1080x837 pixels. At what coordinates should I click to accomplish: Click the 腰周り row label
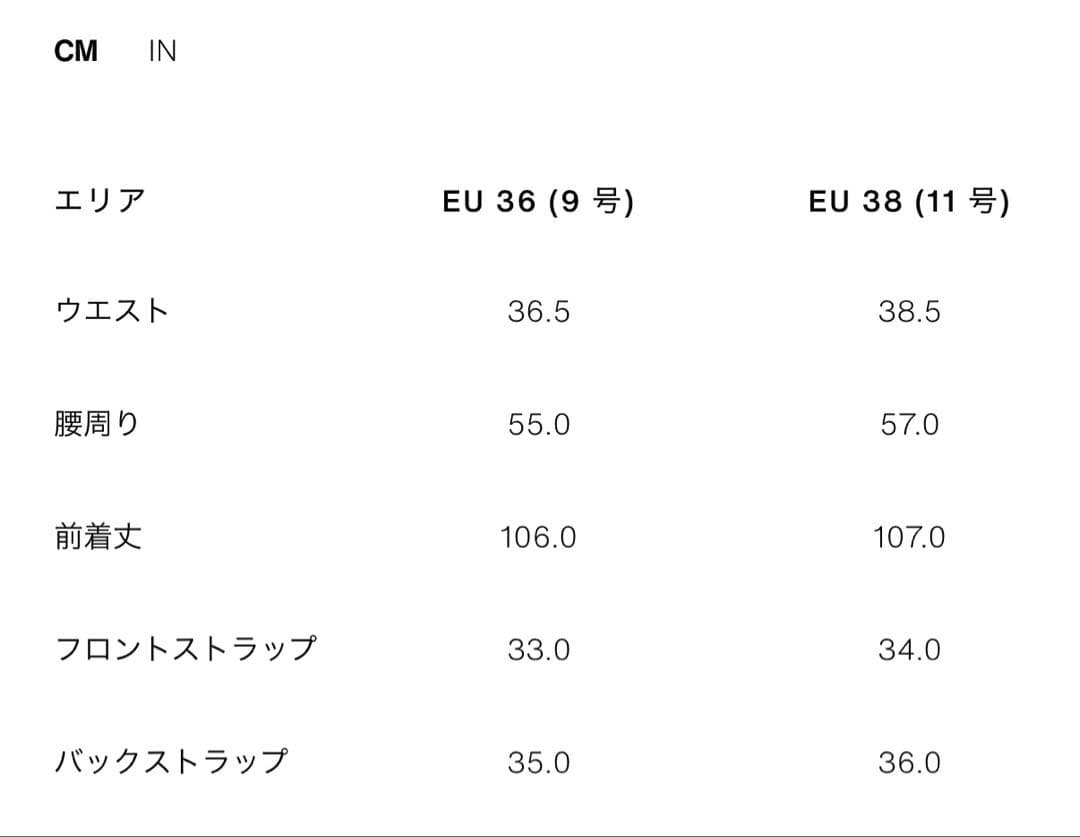tap(96, 423)
